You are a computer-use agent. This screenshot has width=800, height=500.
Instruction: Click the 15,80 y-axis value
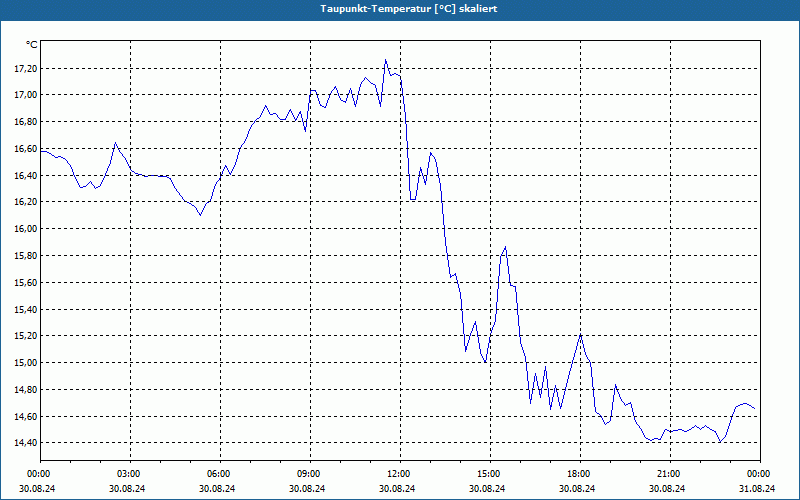click(x=24, y=256)
